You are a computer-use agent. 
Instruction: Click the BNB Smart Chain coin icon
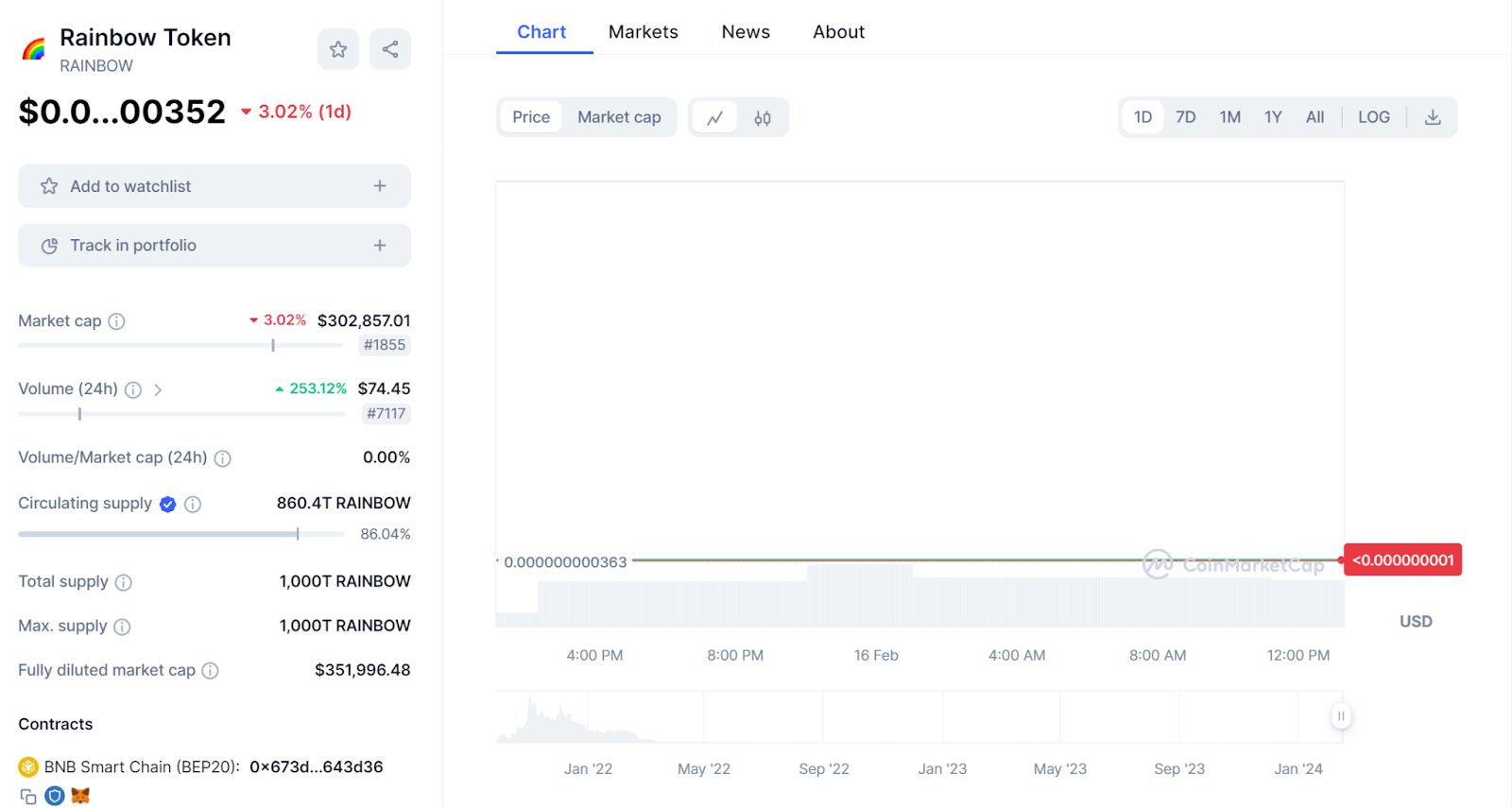point(28,766)
